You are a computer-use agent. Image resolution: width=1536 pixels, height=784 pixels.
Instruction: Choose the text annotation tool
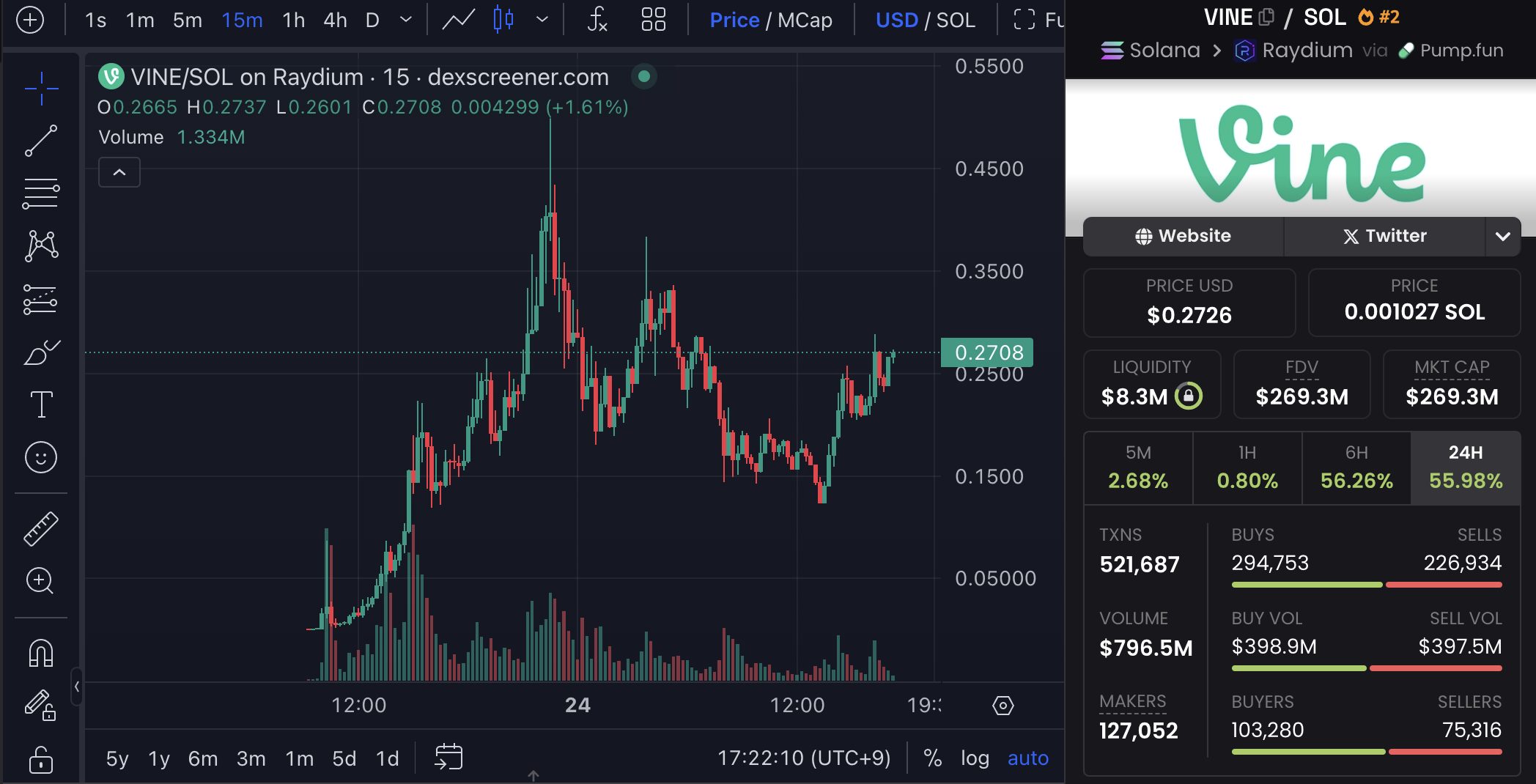coord(41,404)
